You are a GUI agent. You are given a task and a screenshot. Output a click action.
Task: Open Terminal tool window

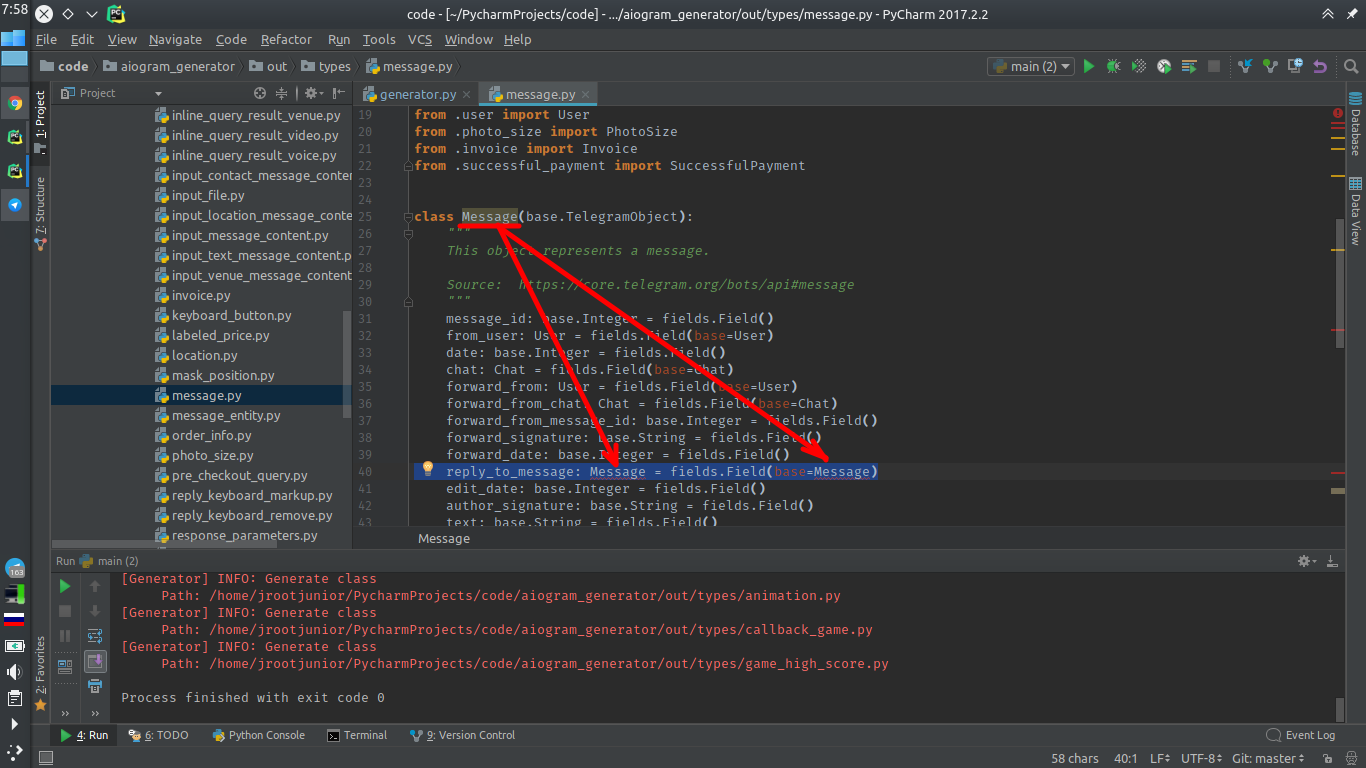point(357,735)
